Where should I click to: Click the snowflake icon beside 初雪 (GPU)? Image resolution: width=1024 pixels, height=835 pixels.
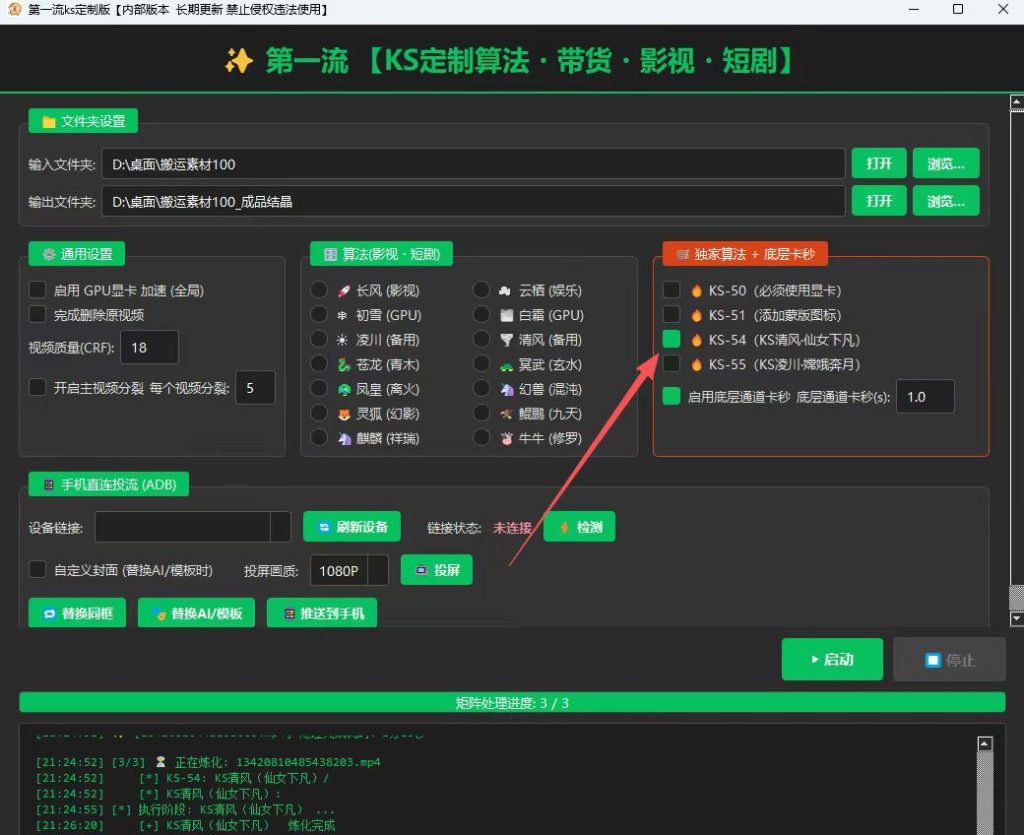pyautogui.click(x=342, y=315)
